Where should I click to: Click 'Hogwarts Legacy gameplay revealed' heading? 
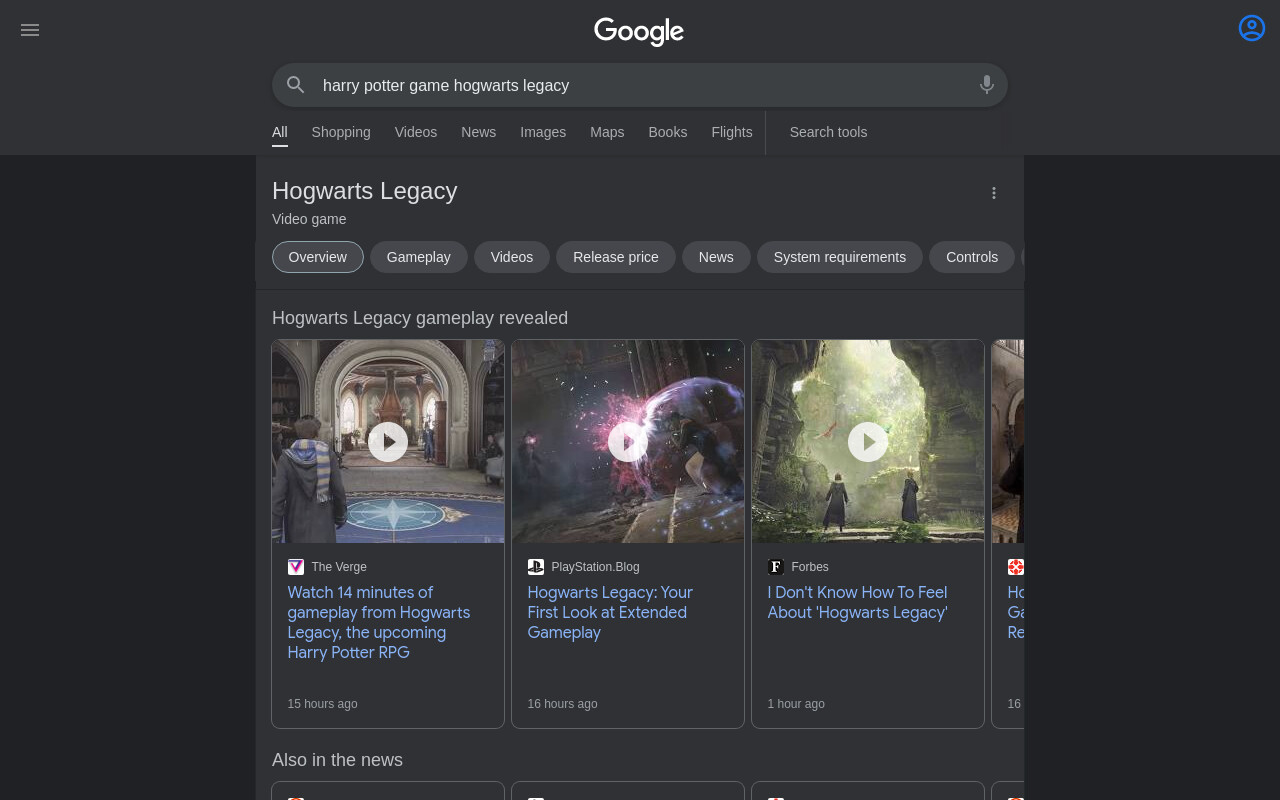pos(420,318)
